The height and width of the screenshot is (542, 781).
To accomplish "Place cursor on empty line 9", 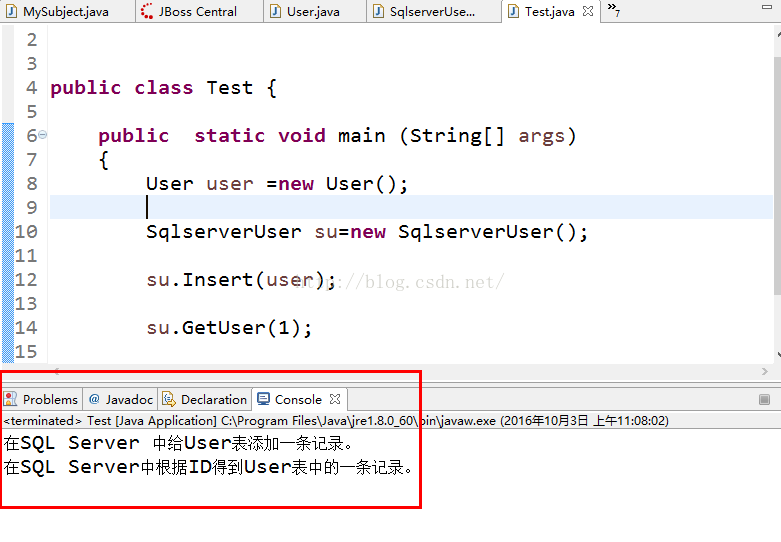I will click(x=411, y=207).
